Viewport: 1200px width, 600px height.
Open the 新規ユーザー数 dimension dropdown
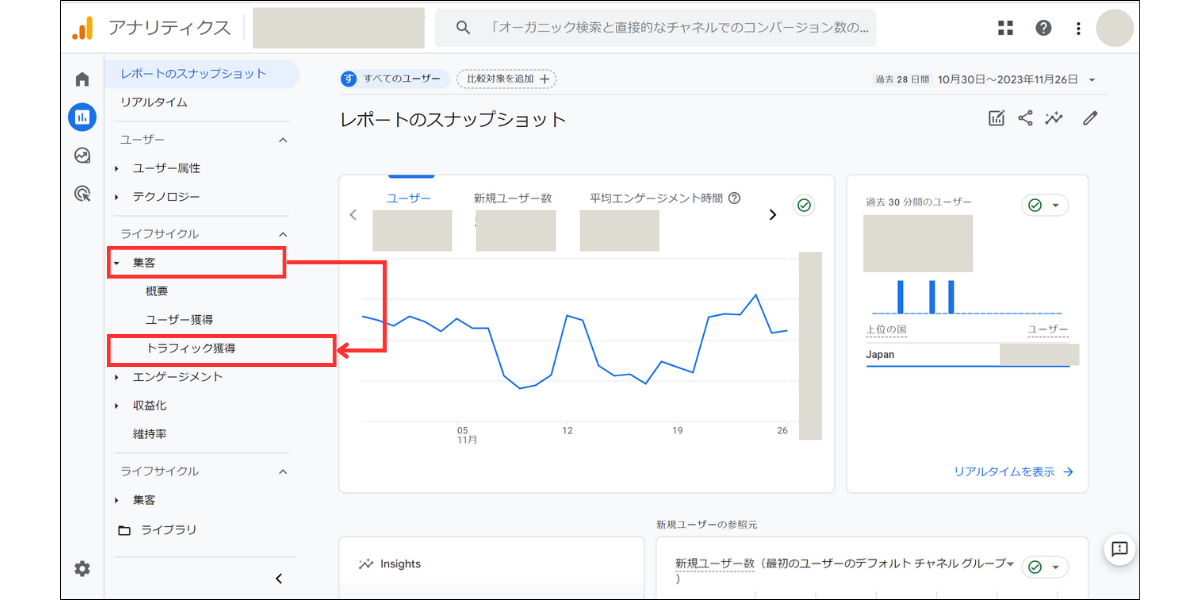1011,564
